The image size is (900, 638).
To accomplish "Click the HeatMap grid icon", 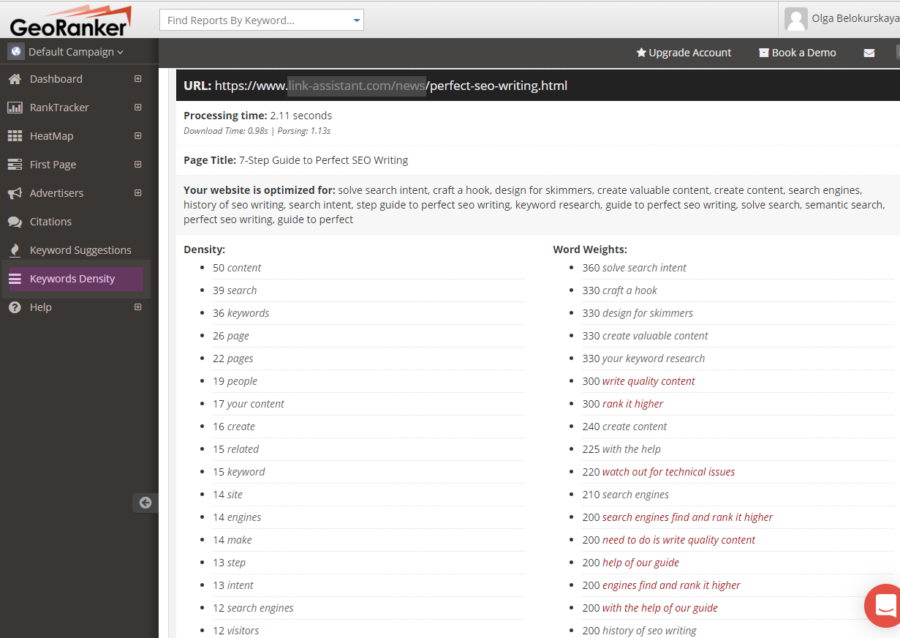I will 15,136.
